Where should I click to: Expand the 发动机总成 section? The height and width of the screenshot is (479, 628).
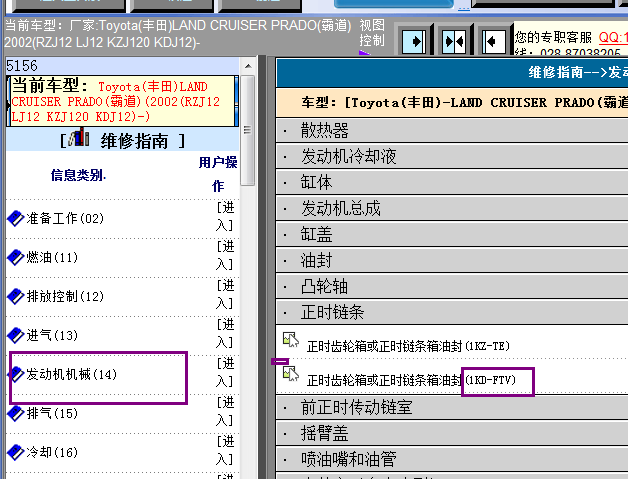click(452, 208)
